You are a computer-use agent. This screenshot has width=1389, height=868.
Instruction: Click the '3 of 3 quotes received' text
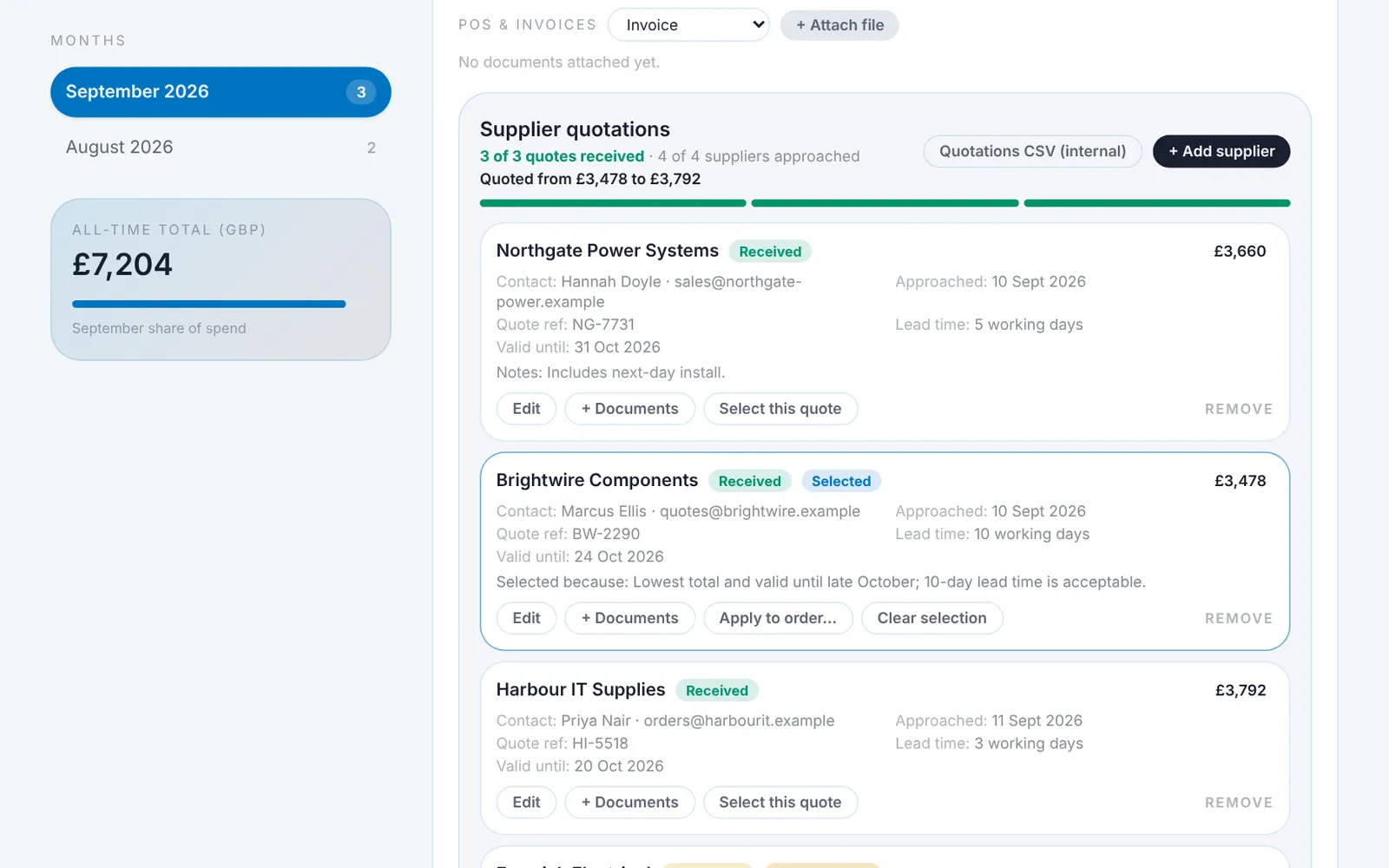[562, 156]
